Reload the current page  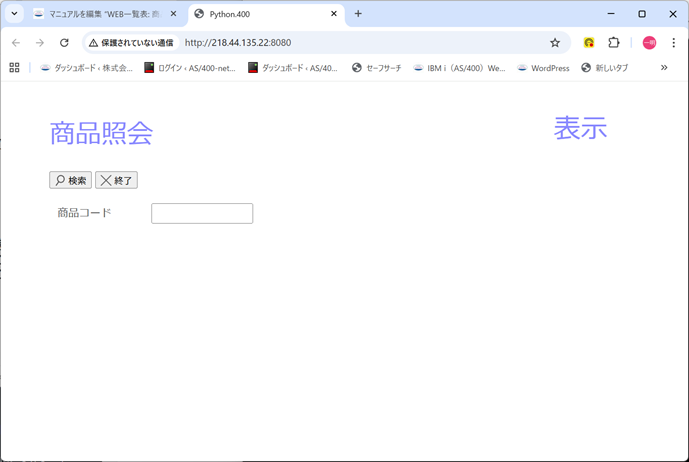point(64,43)
